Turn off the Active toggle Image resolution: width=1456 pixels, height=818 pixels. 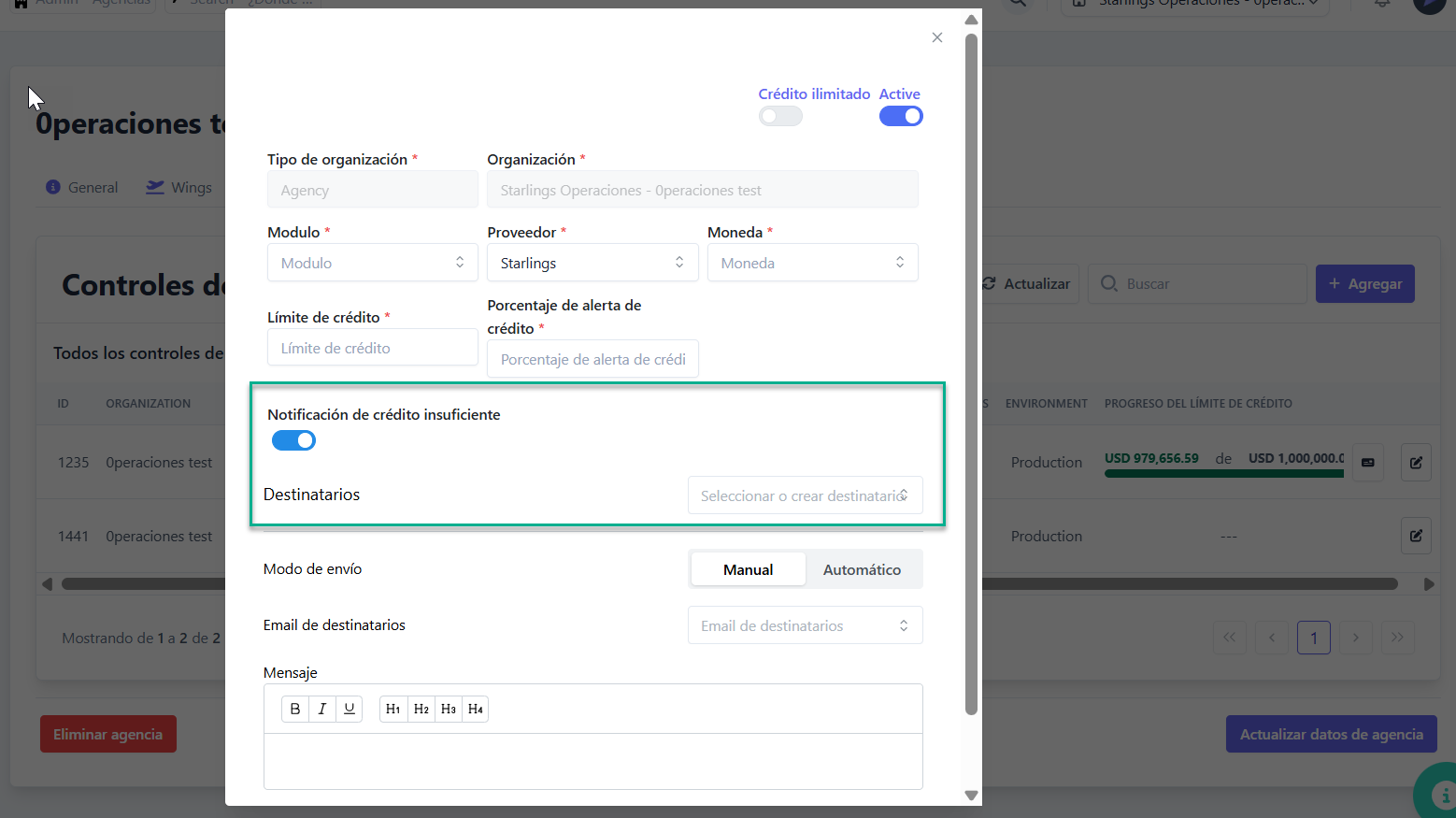click(x=901, y=116)
